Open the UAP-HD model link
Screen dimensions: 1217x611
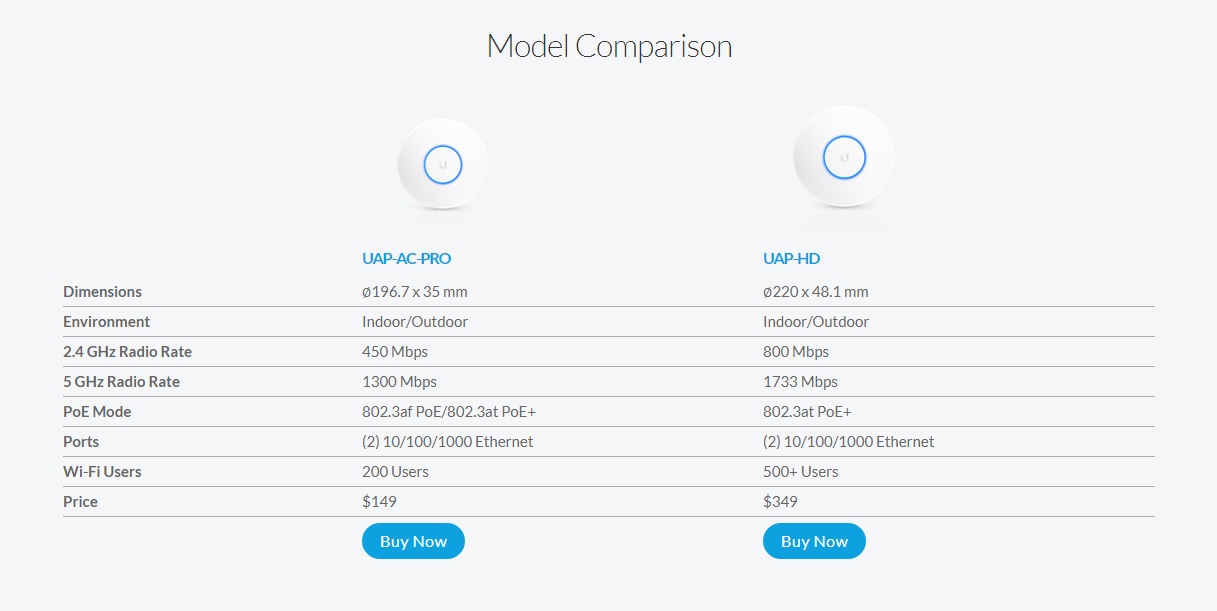point(791,258)
